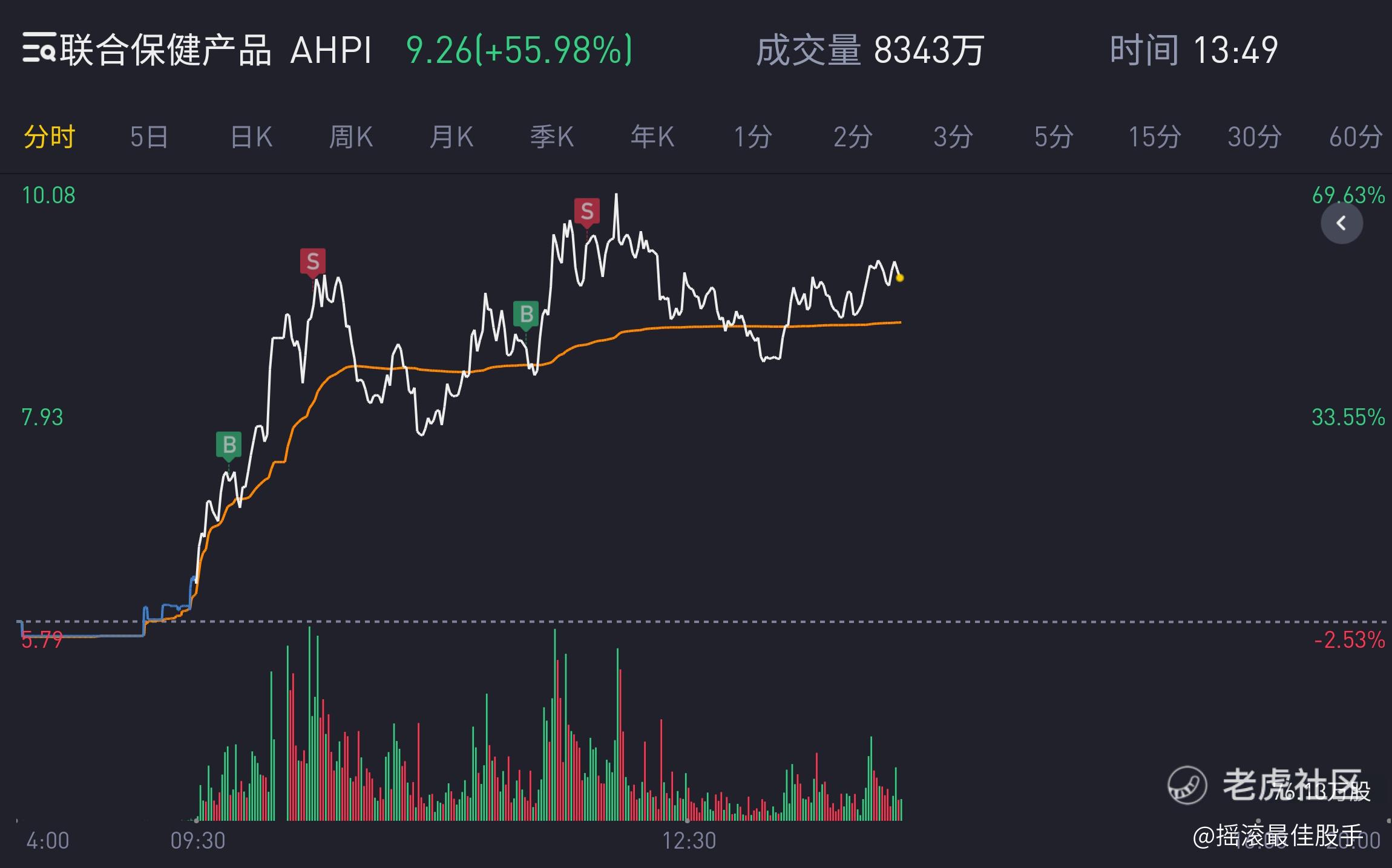Select the second red S sell marker
This screenshot has height=868, width=1392.
coord(587,212)
